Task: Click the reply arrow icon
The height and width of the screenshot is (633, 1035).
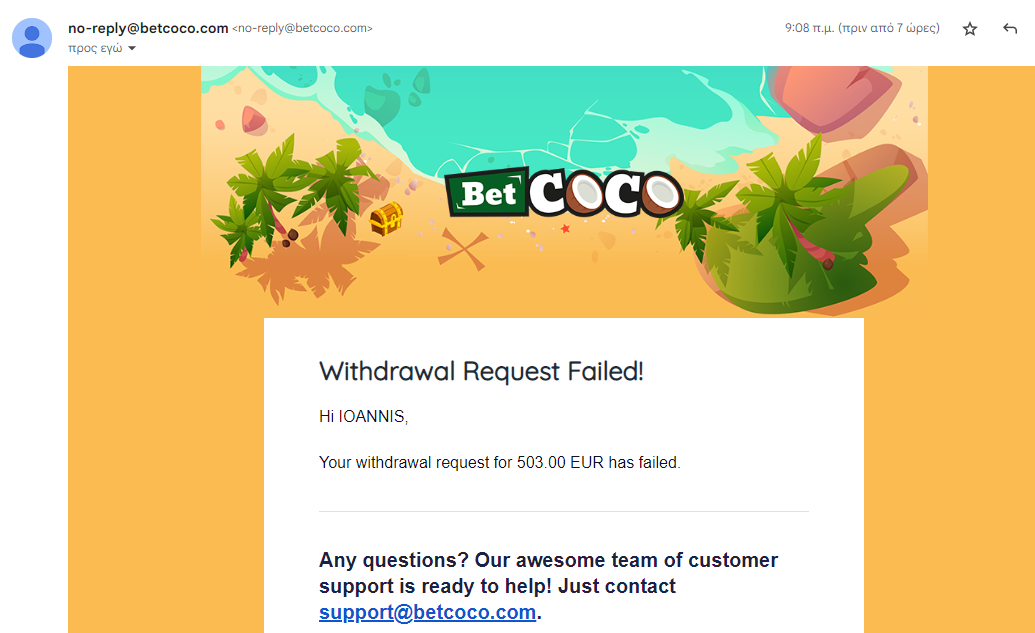Action: [x=1010, y=29]
